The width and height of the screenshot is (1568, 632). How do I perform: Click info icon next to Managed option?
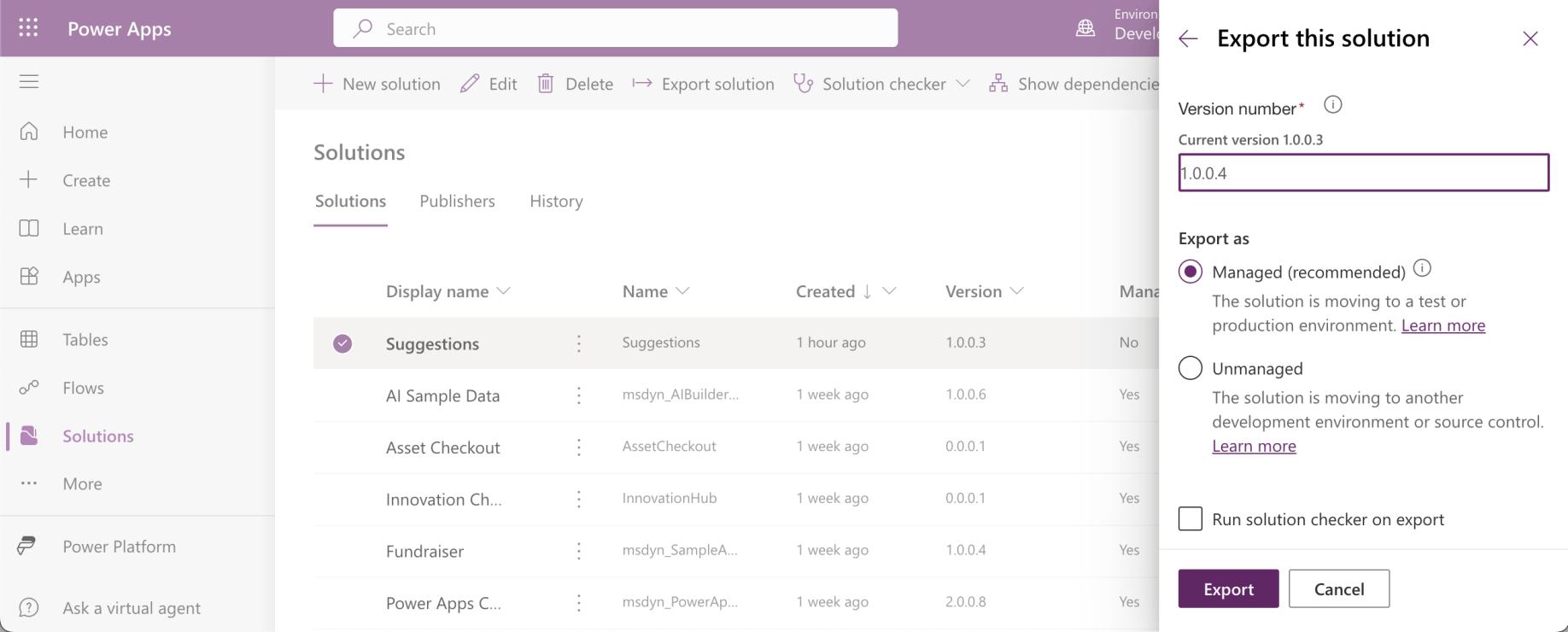1422,269
